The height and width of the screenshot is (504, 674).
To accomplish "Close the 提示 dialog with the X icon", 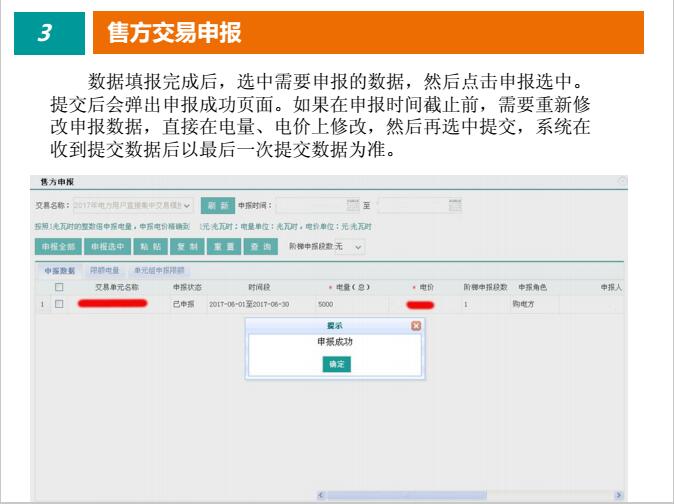I will coord(416,326).
